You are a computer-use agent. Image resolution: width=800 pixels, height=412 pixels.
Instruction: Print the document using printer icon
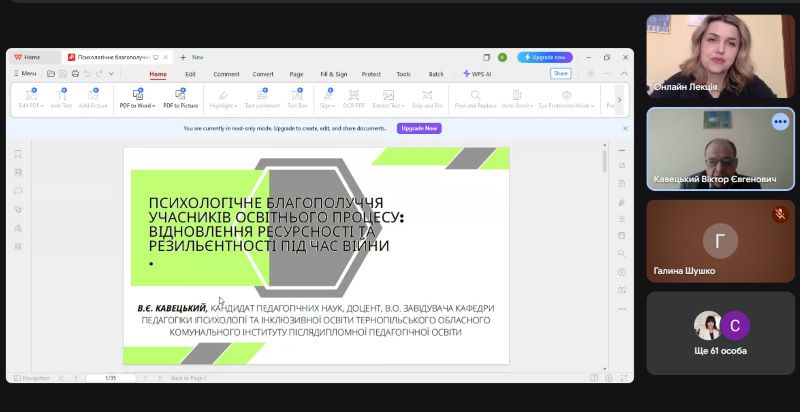(75, 74)
